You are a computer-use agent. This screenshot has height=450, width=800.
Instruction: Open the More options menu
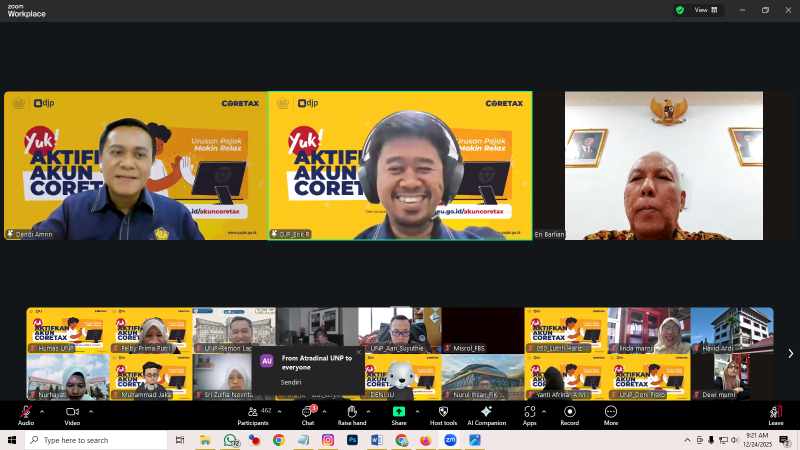tap(610, 412)
